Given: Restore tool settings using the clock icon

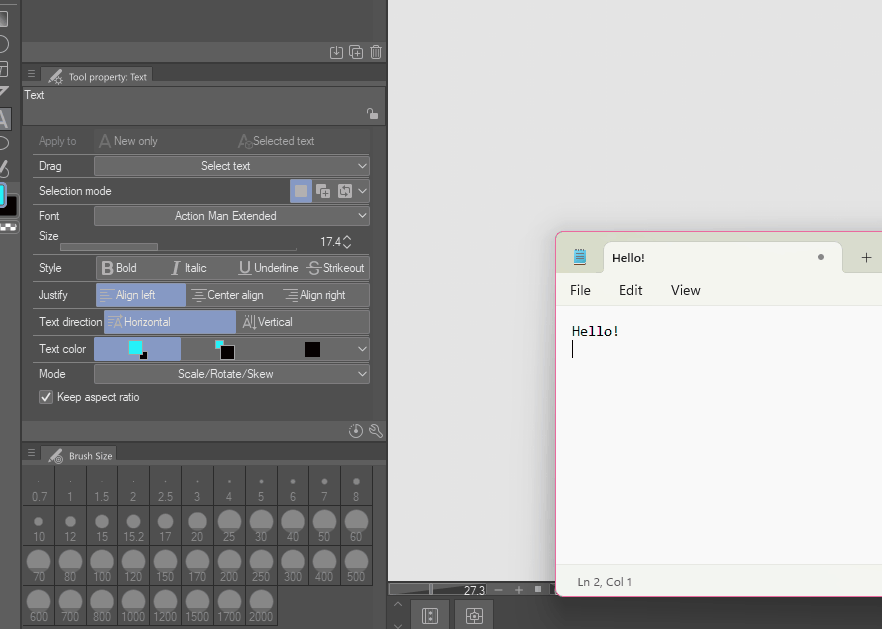Looking at the screenshot, I should (x=355, y=430).
